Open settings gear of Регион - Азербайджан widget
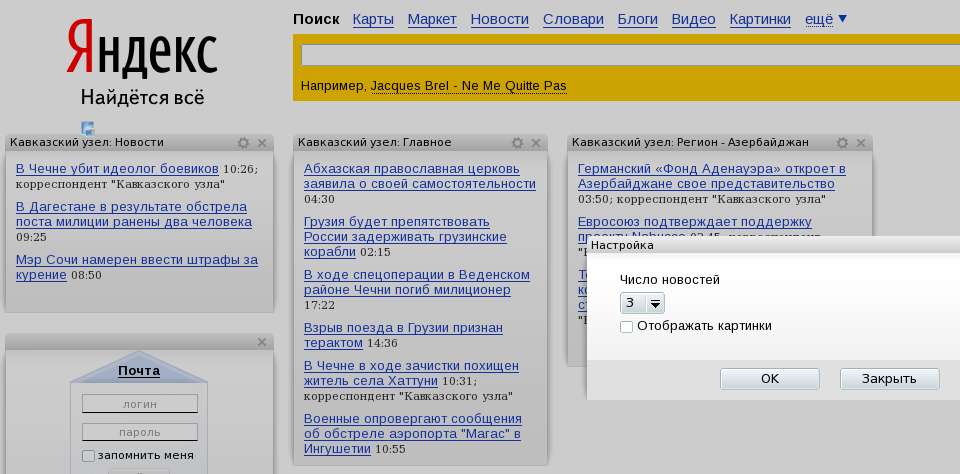Image resolution: width=960 pixels, height=474 pixels. click(842, 143)
